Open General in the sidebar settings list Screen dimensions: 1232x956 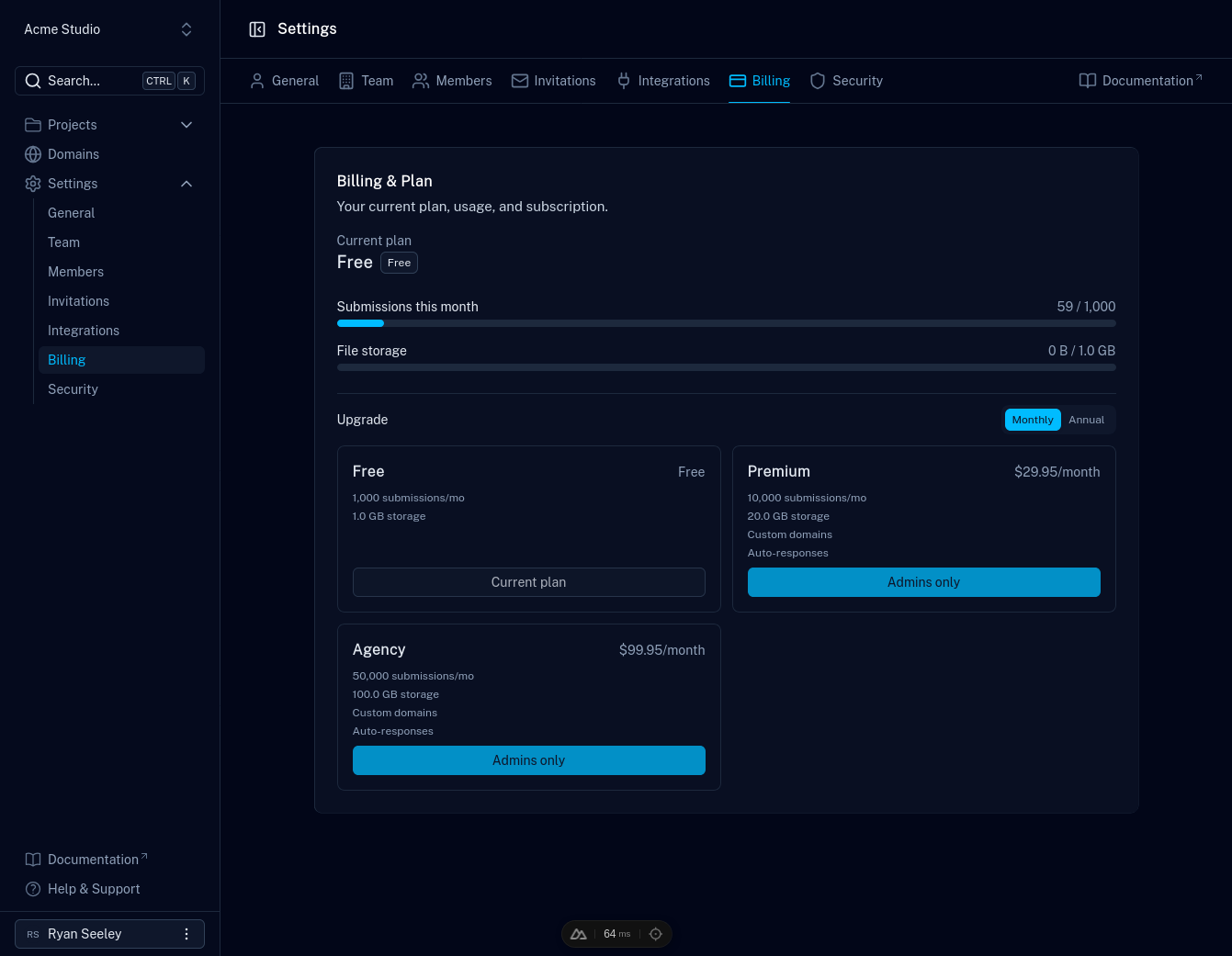tap(120, 213)
